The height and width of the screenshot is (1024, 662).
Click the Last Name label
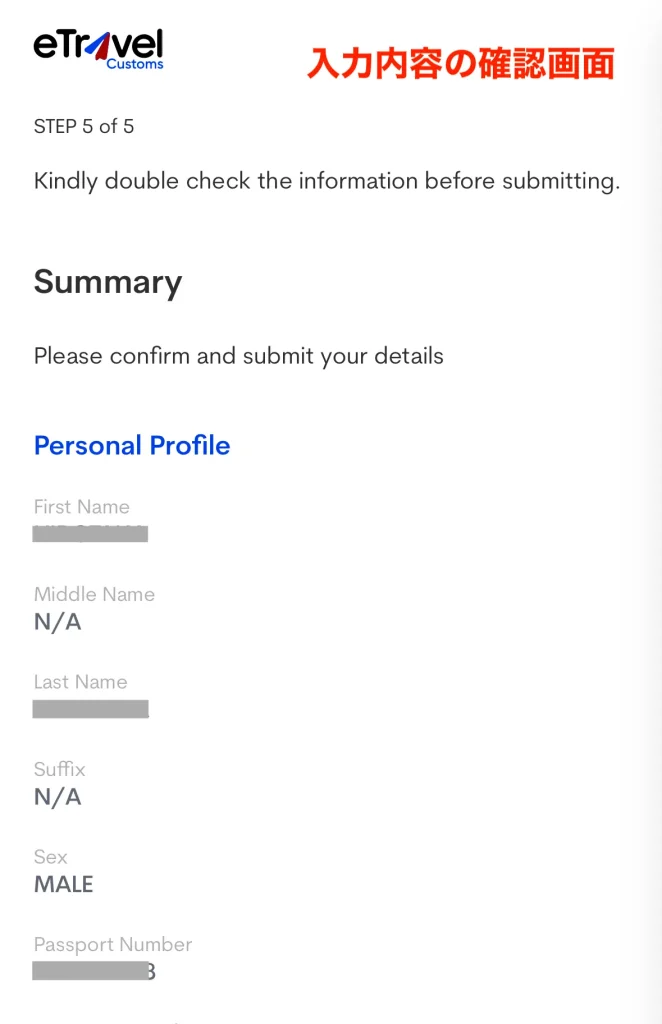pyautogui.click(x=81, y=682)
